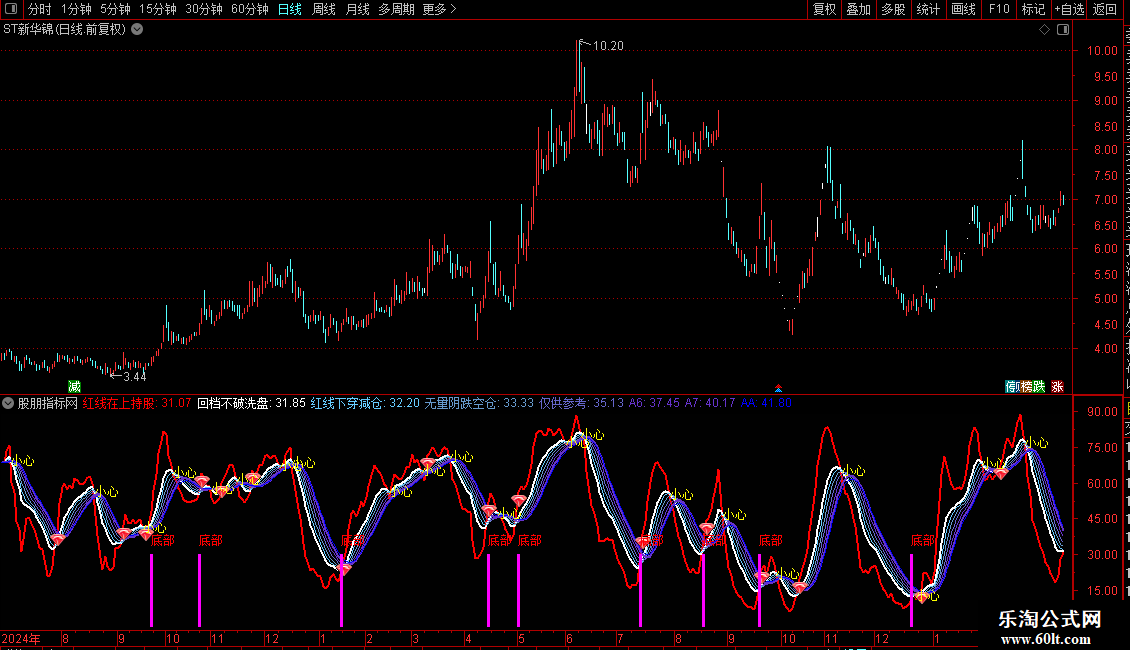Click the 回档不破洗盘: 31.85 value

click(252, 403)
